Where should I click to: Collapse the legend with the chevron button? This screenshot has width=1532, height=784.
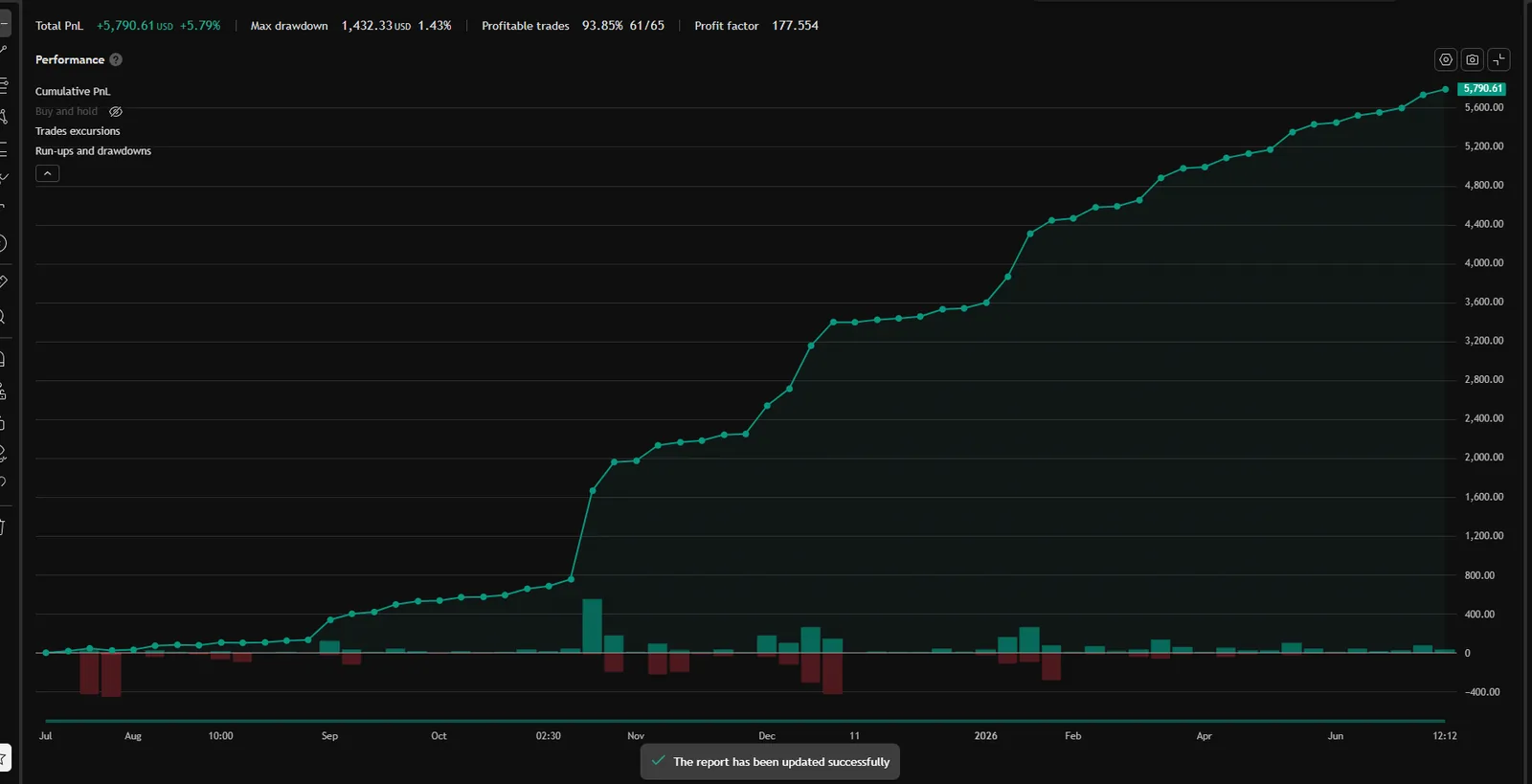[47, 173]
